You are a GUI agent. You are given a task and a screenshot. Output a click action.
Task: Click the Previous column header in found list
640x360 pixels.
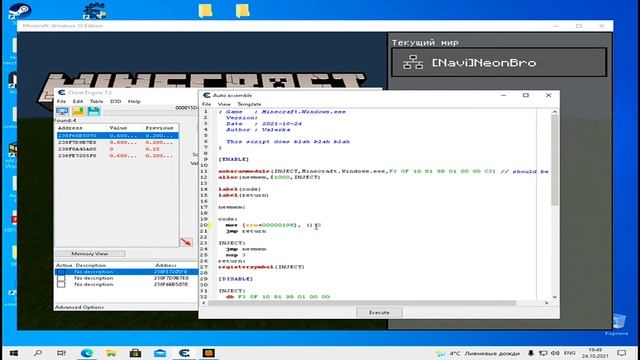(x=159, y=128)
